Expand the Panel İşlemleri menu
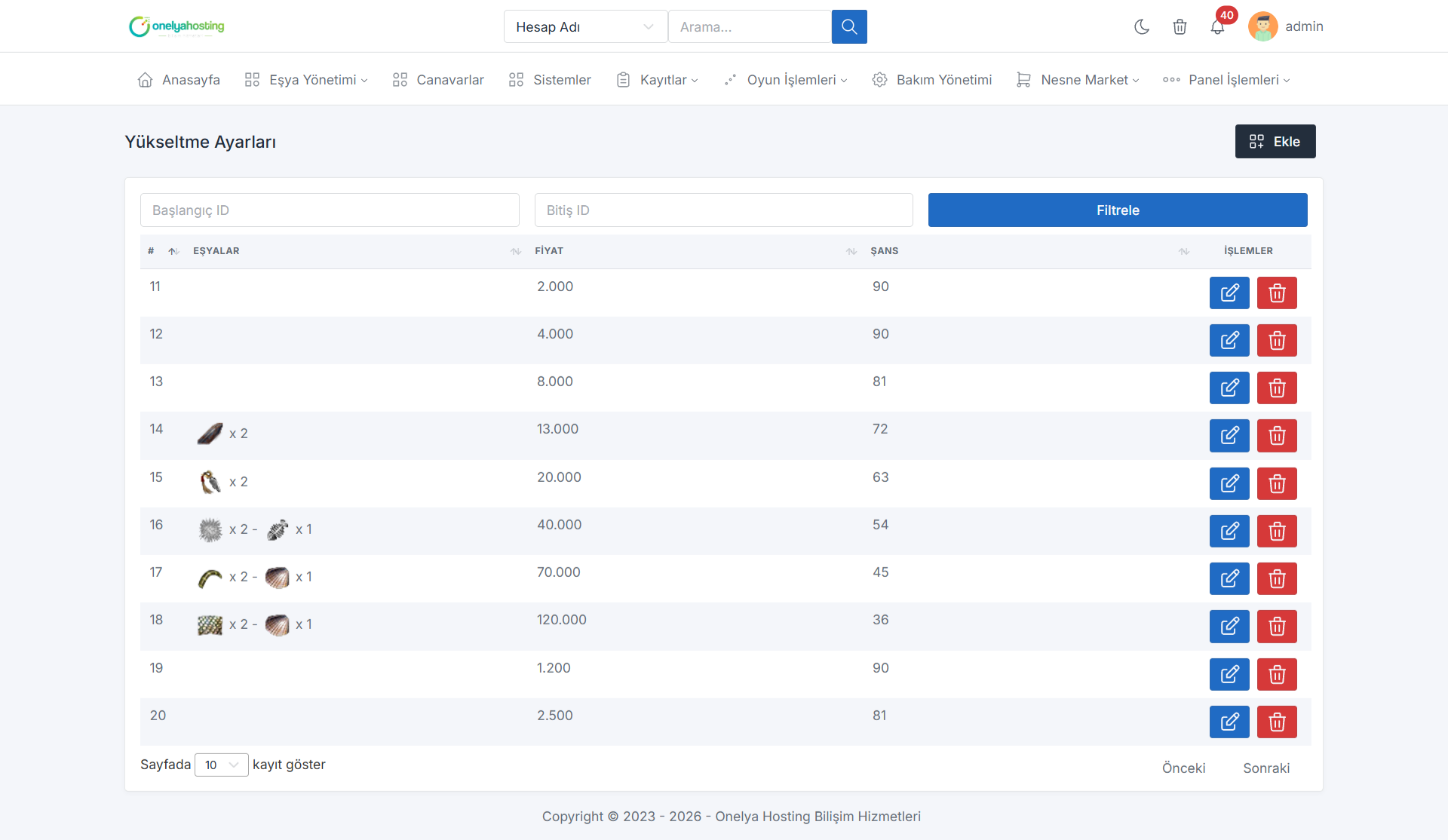This screenshot has width=1448, height=840. [1226, 80]
